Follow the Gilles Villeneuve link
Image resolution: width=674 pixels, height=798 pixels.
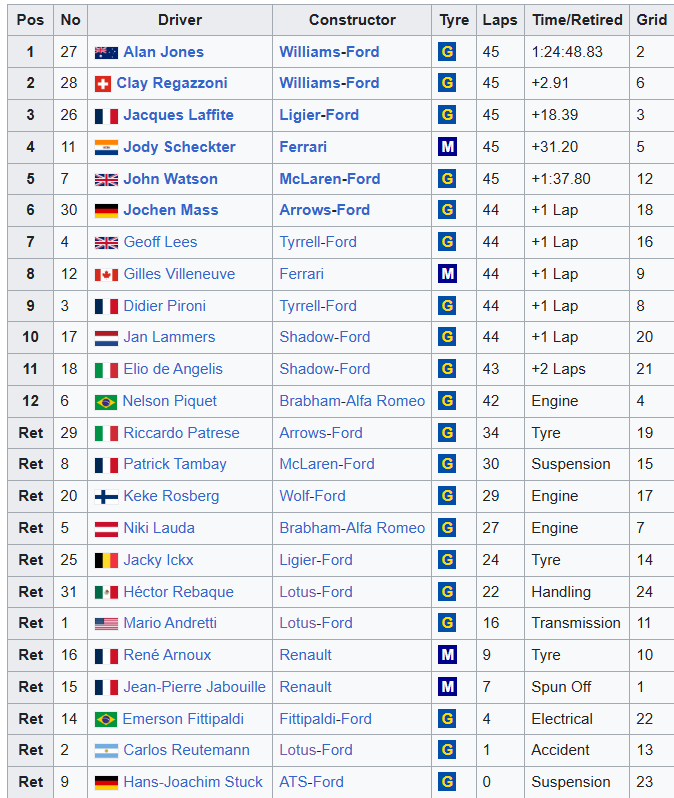(x=179, y=274)
